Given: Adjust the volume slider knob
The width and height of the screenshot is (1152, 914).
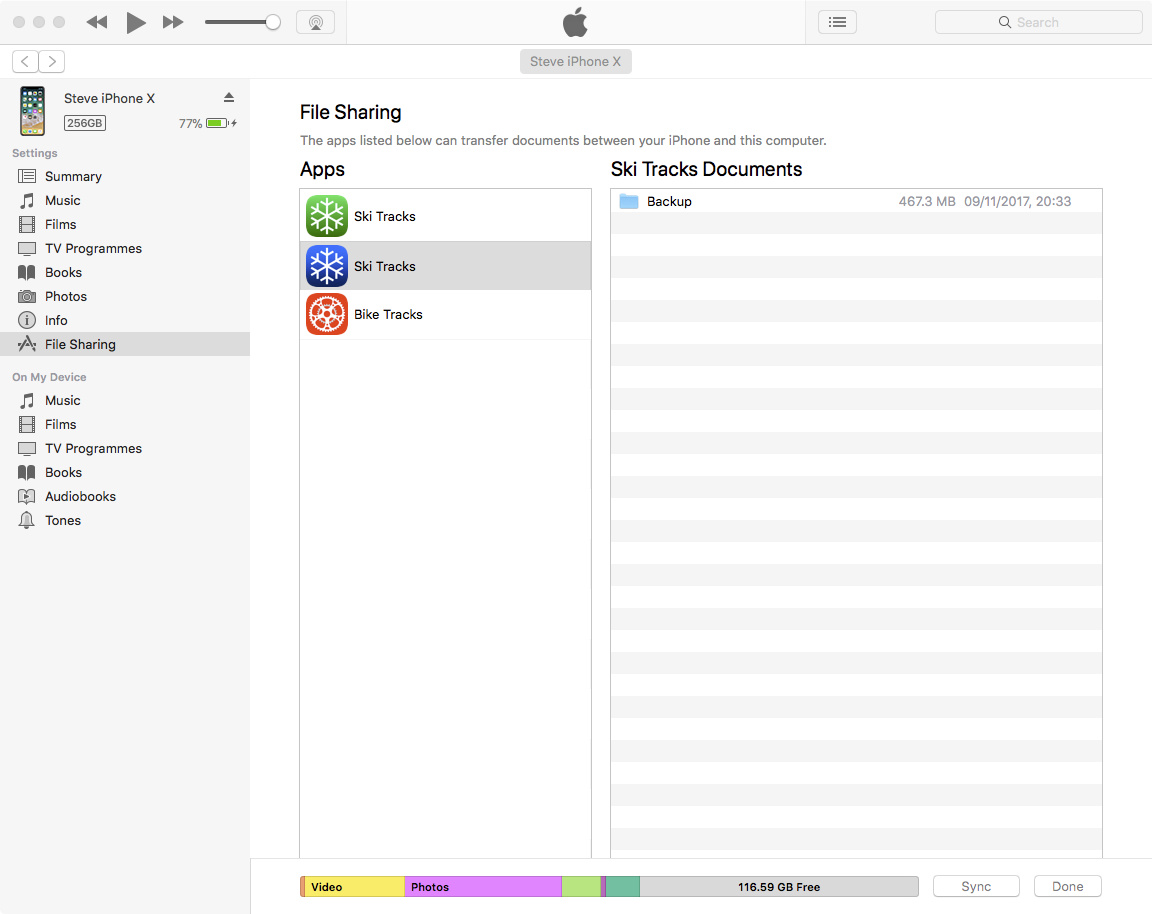Looking at the screenshot, I should (272, 22).
